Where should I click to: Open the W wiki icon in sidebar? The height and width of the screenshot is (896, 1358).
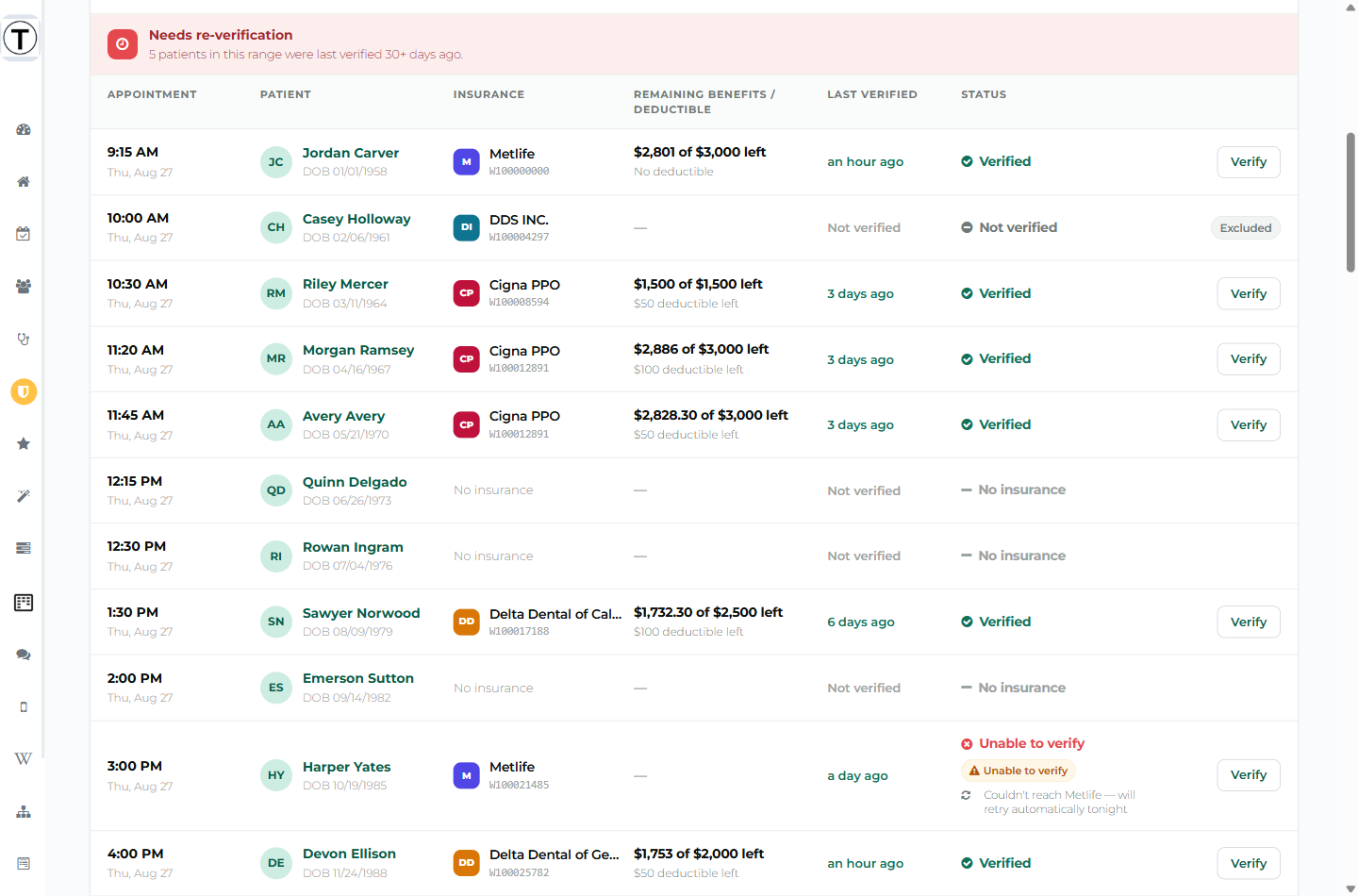pos(24,759)
